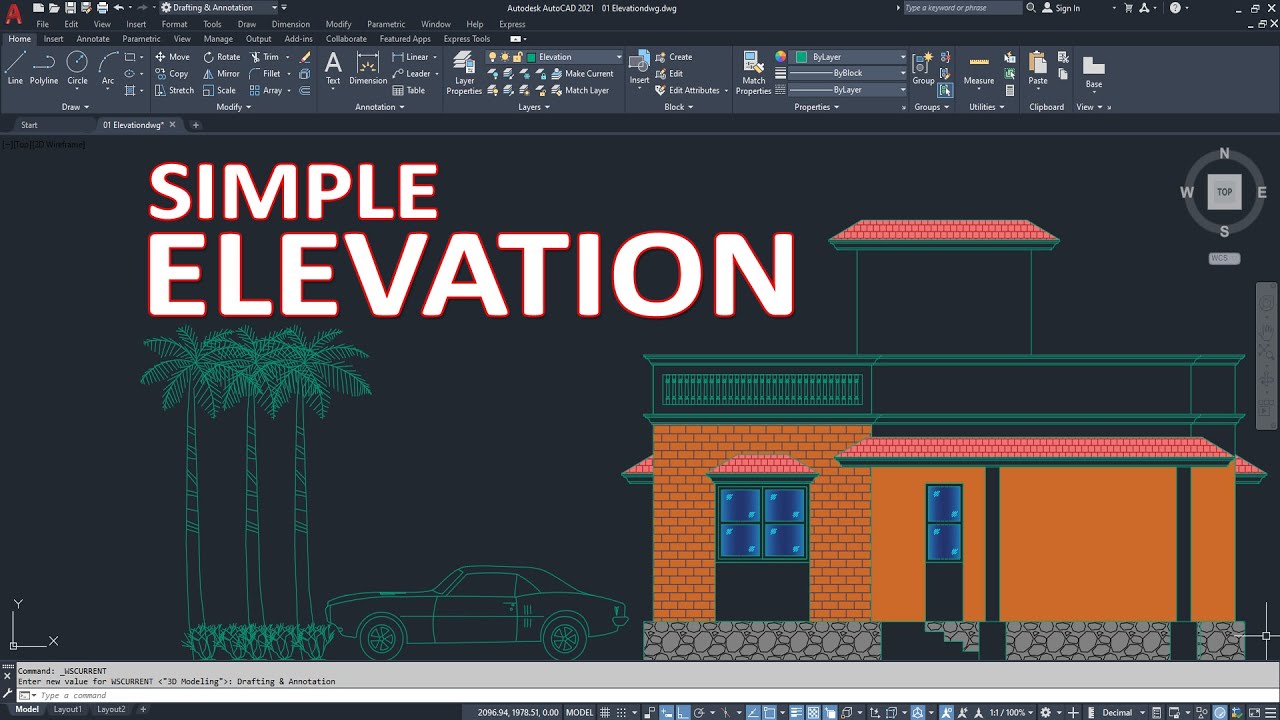Select the Line drawing tool

(x=15, y=68)
